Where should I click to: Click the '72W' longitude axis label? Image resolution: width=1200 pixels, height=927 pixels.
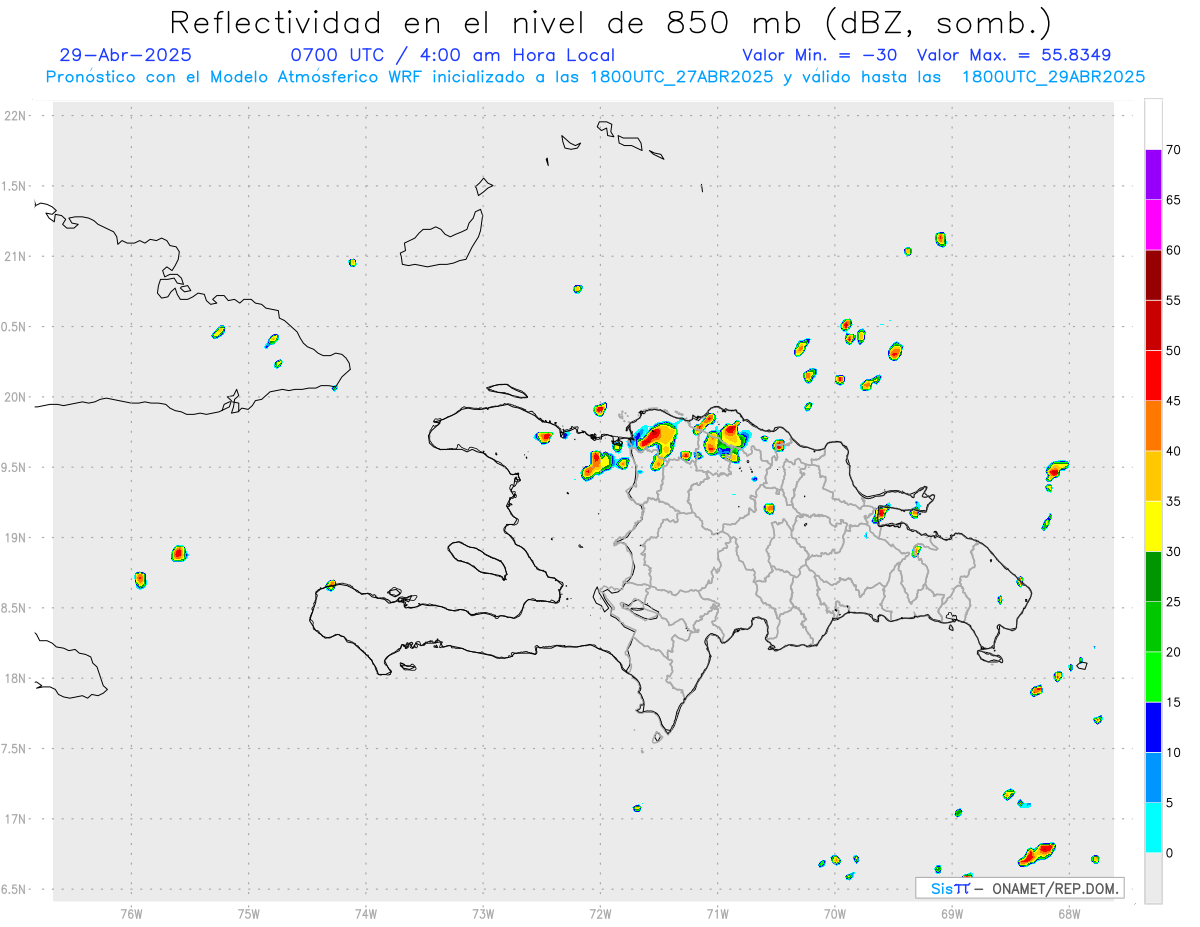pos(600,912)
